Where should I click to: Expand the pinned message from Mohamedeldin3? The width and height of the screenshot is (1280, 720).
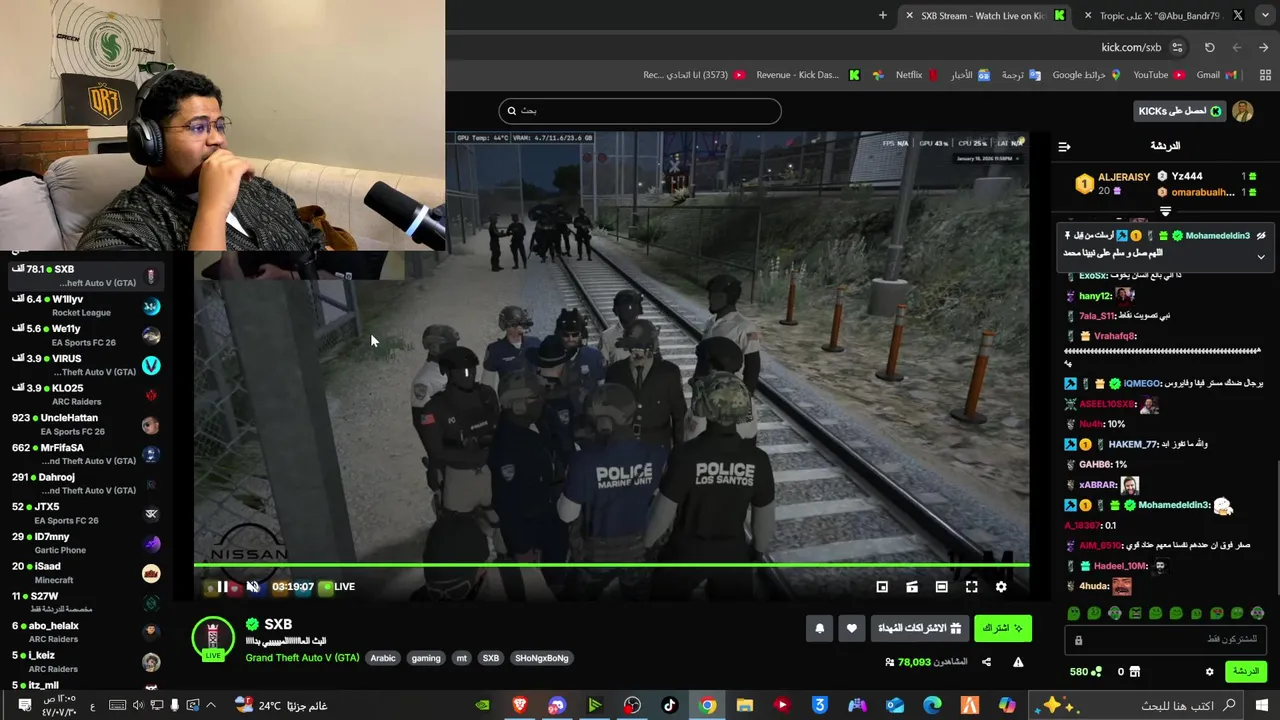(1261, 257)
